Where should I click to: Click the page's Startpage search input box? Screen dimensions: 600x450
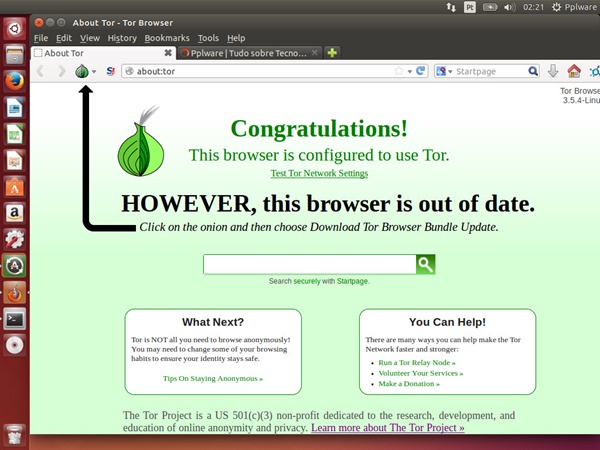point(310,264)
